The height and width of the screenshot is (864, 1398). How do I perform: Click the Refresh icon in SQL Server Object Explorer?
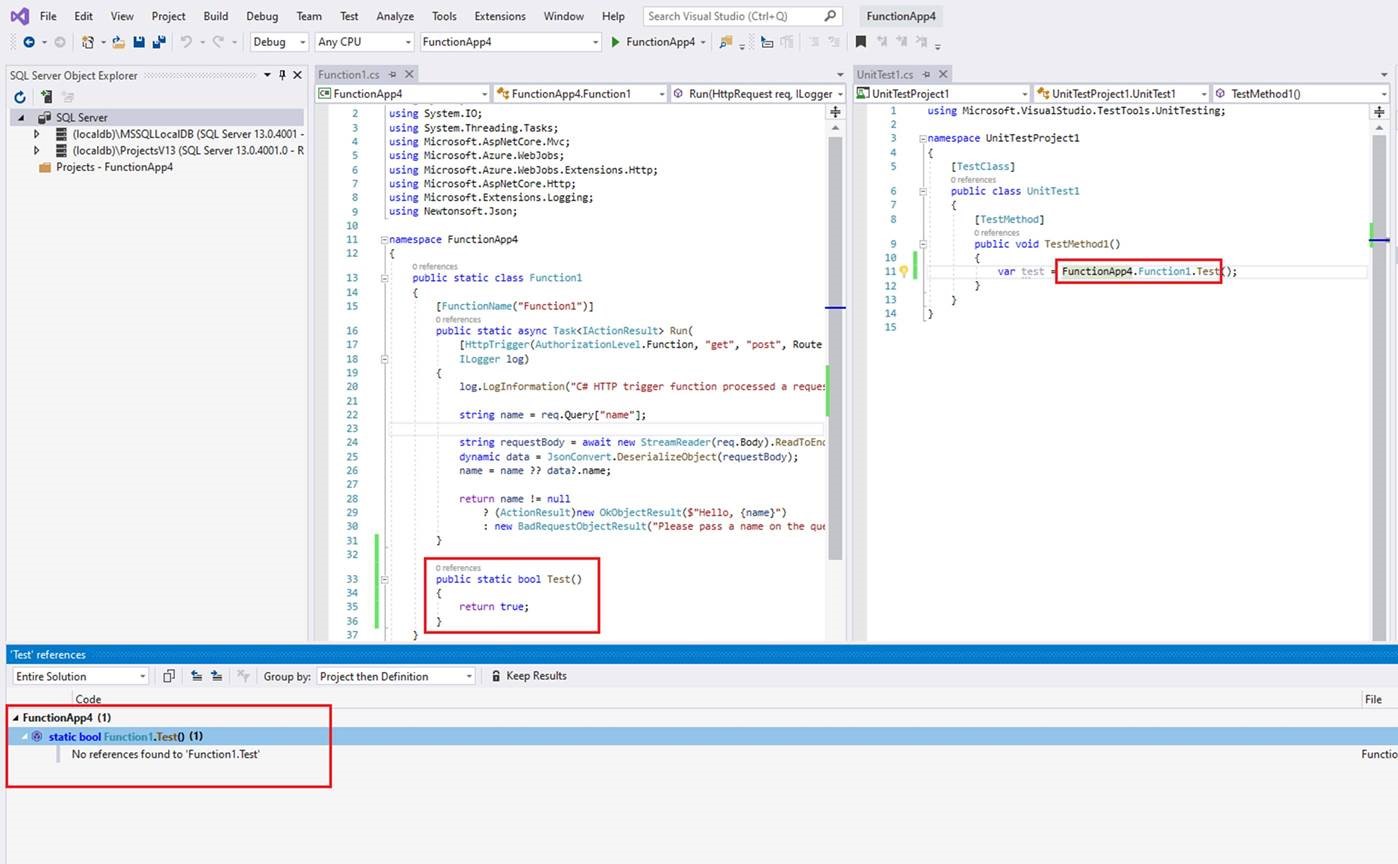click(x=17, y=96)
